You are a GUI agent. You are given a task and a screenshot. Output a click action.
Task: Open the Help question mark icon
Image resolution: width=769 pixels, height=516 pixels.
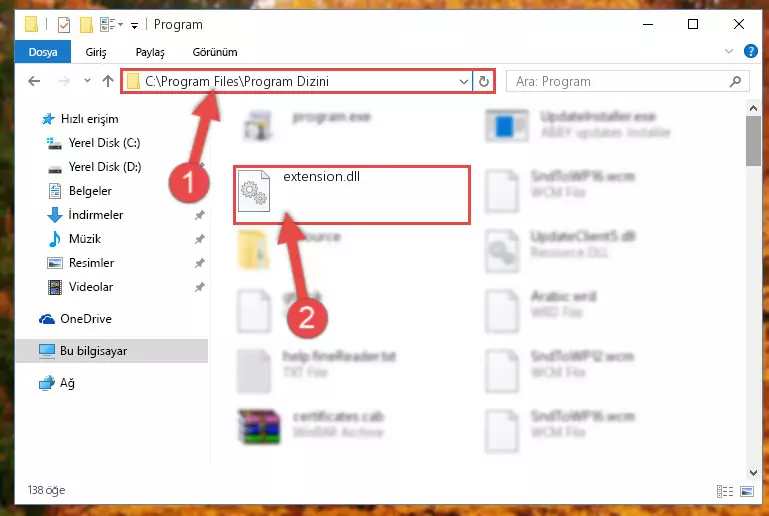(750, 51)
